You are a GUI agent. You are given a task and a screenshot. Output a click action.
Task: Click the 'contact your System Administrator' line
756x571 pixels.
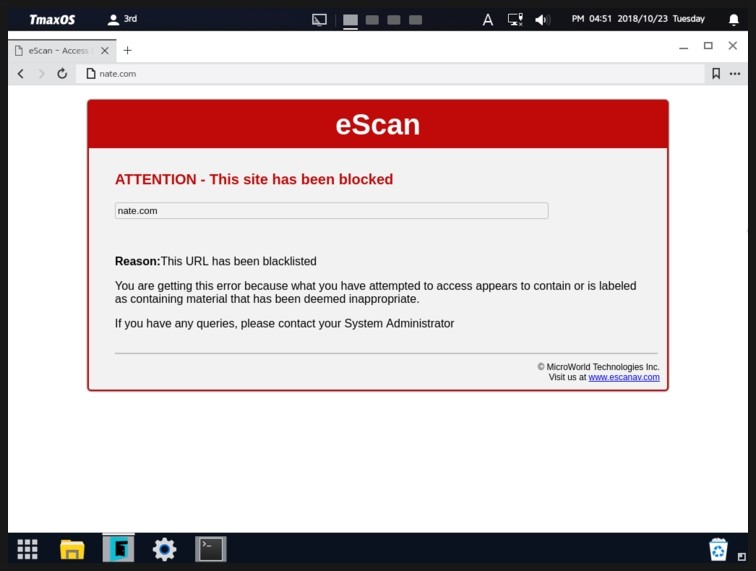click(284, 323)
